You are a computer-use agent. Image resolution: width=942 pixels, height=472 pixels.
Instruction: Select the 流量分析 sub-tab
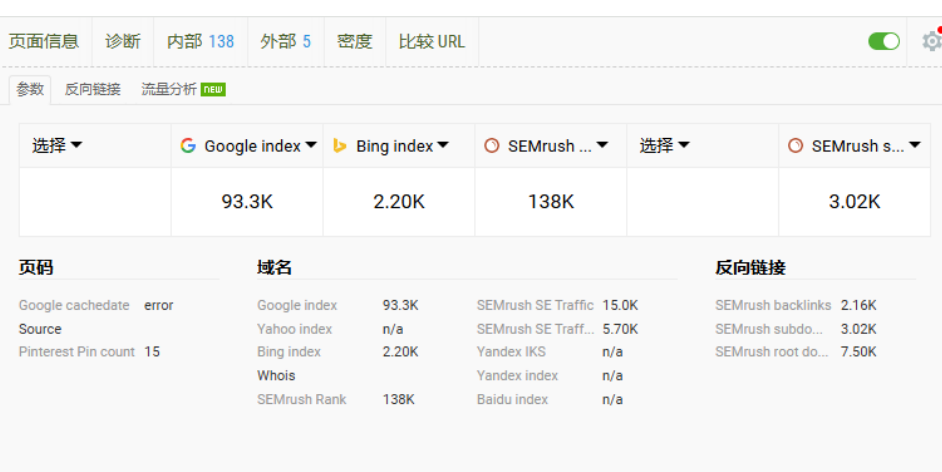[x=169, y=89]
